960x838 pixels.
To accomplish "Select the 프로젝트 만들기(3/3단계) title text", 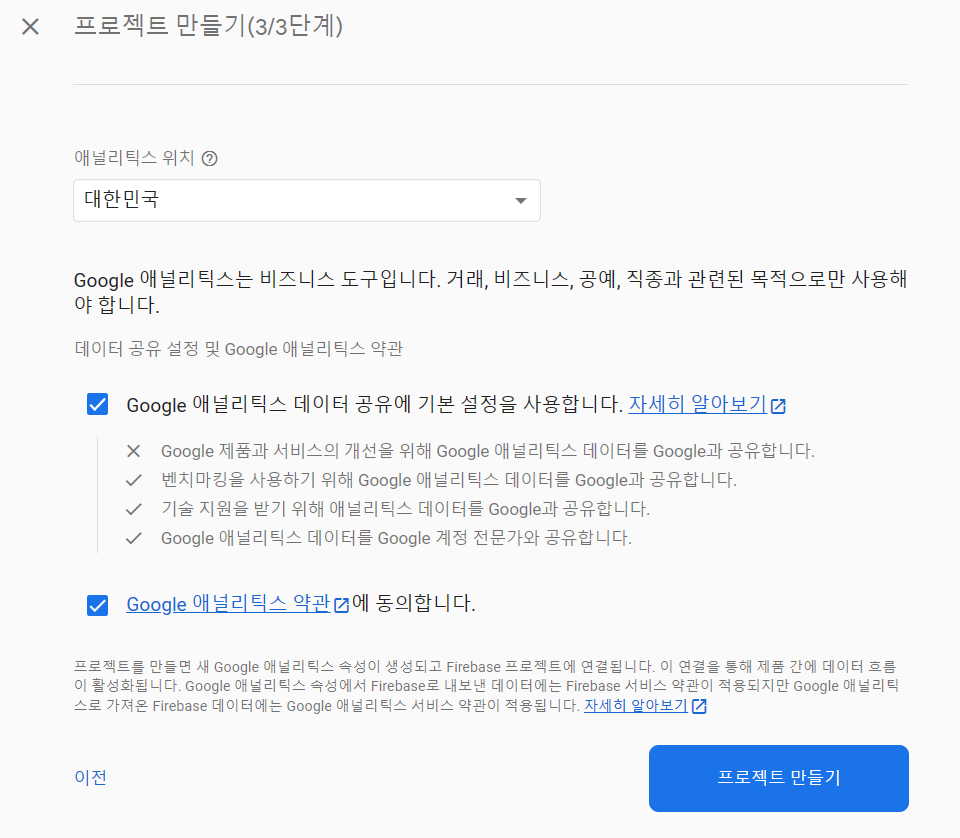I will [208, 26].
